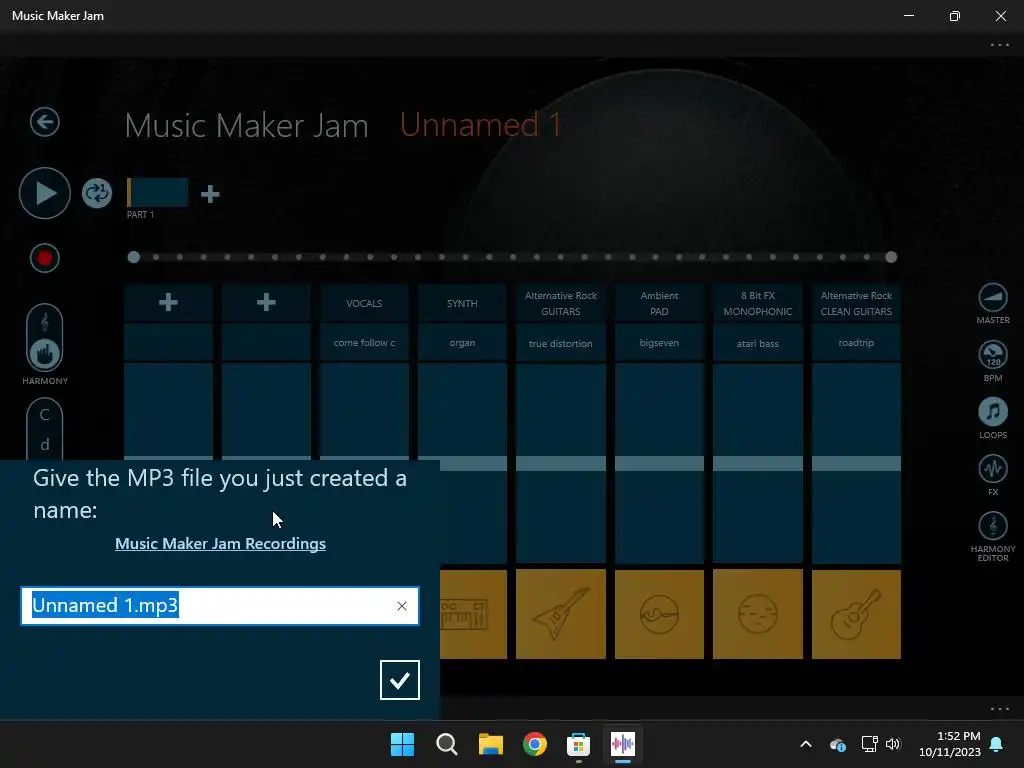This screenshot has height=768, width=1024.
Task: Select the SYNTH track header
Action: pyautogui.click(x=462, y=303)
